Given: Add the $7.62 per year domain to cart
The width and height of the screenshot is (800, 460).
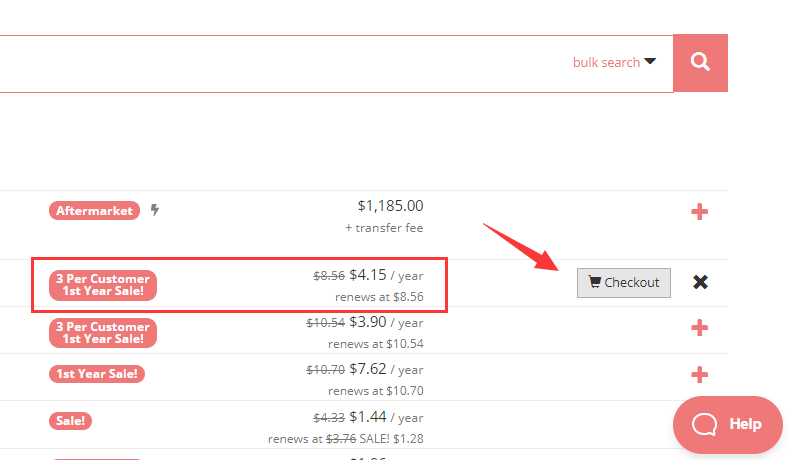Looking at the screenshot, I should [x=700, y=375].
